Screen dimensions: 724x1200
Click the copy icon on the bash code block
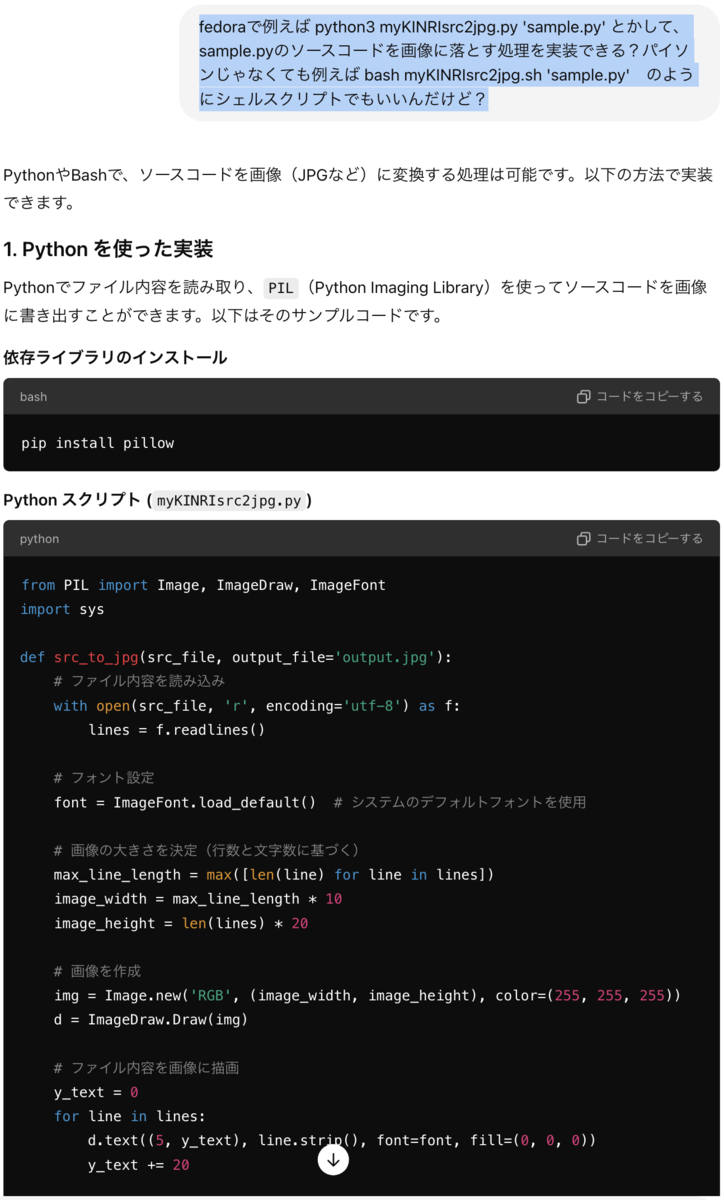(583, 396)
